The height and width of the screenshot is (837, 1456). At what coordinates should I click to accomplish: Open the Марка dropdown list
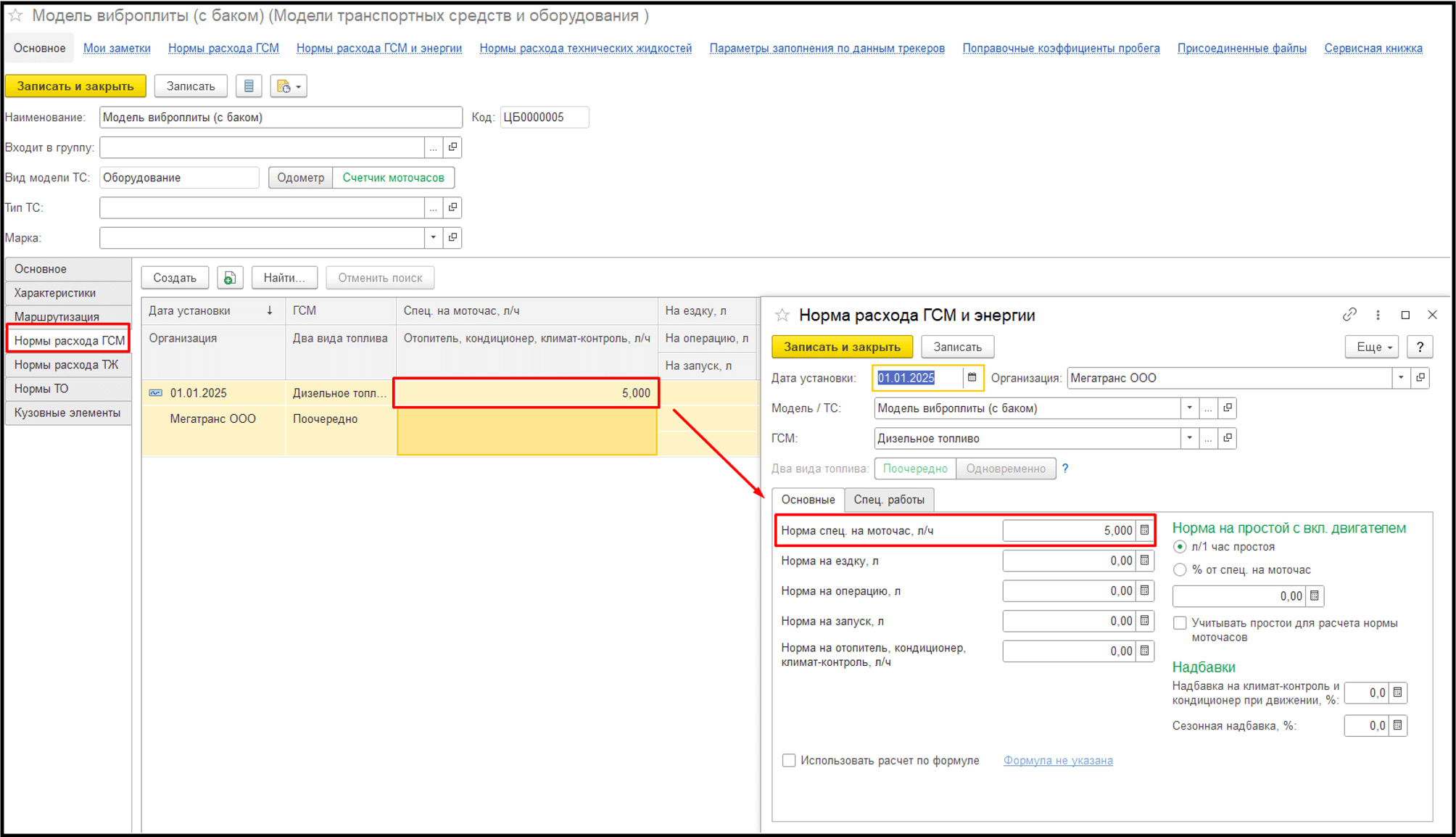pos(433,238)
